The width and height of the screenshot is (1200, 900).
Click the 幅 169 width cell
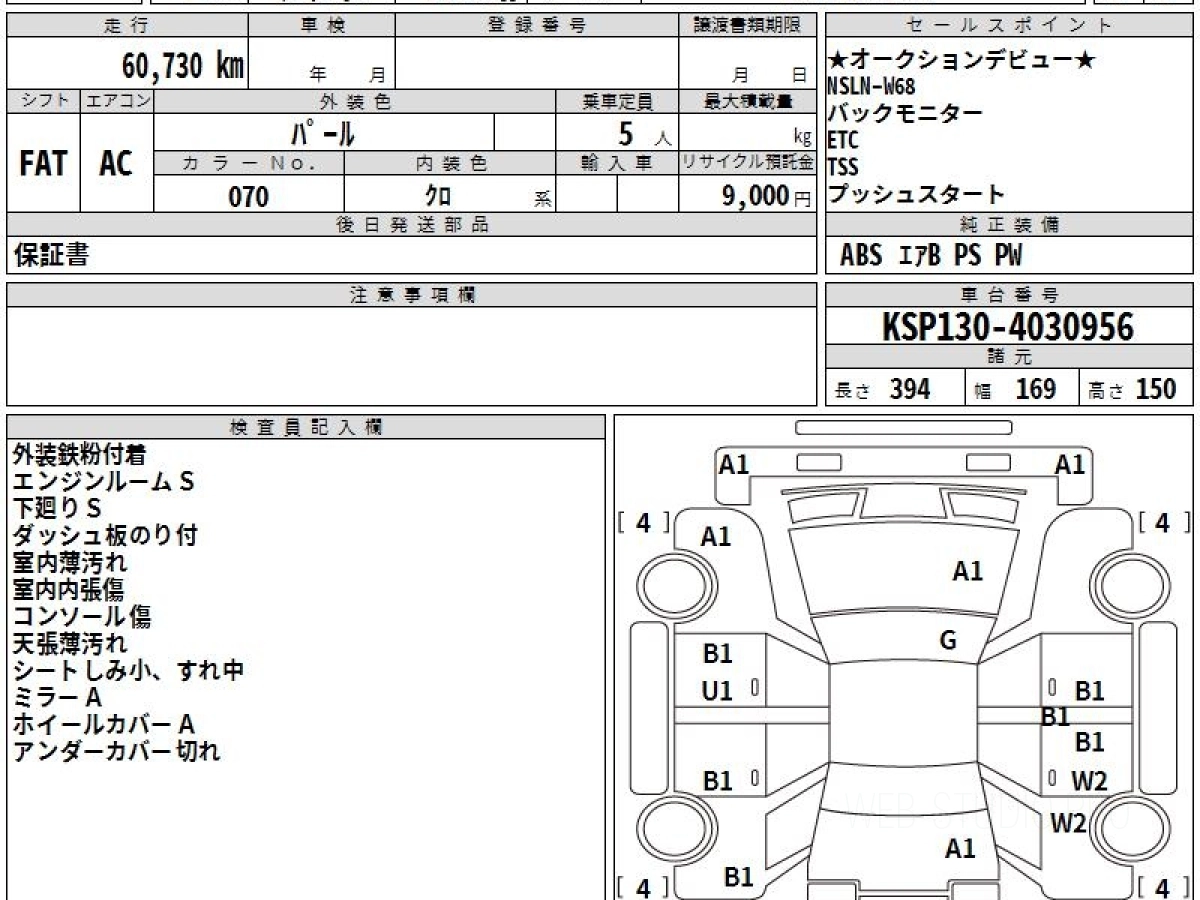pyautogui.click(x=1022, y=389)
